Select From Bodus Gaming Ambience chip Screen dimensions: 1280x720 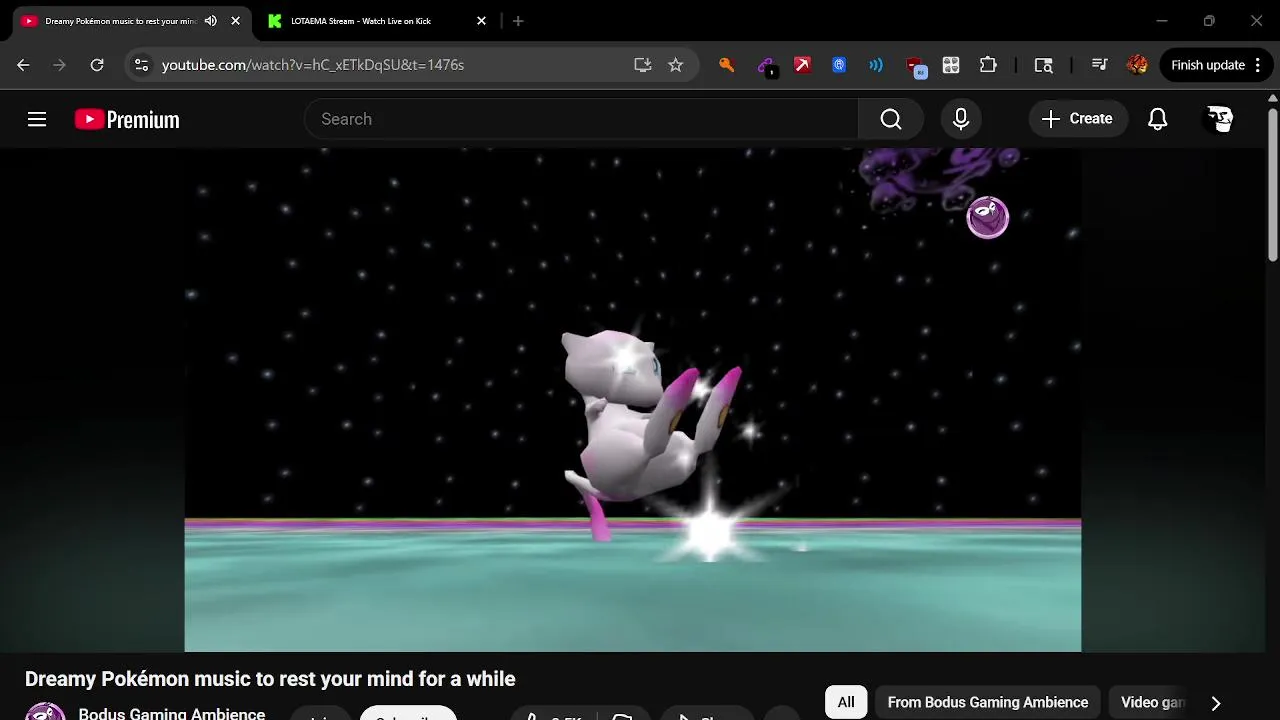(x=988, y=702)
